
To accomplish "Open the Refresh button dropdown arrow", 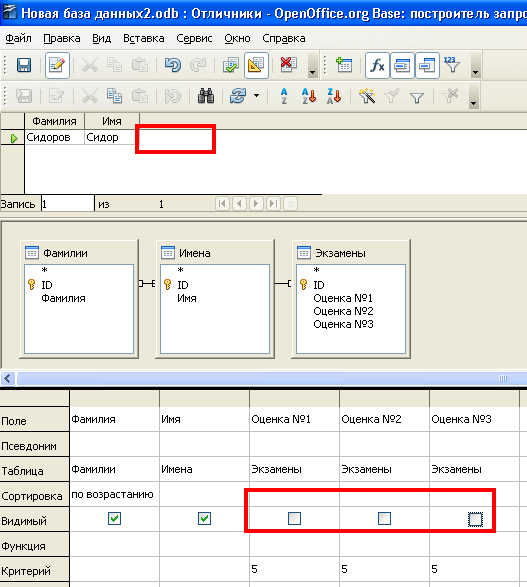I will [x=256, y=96].
